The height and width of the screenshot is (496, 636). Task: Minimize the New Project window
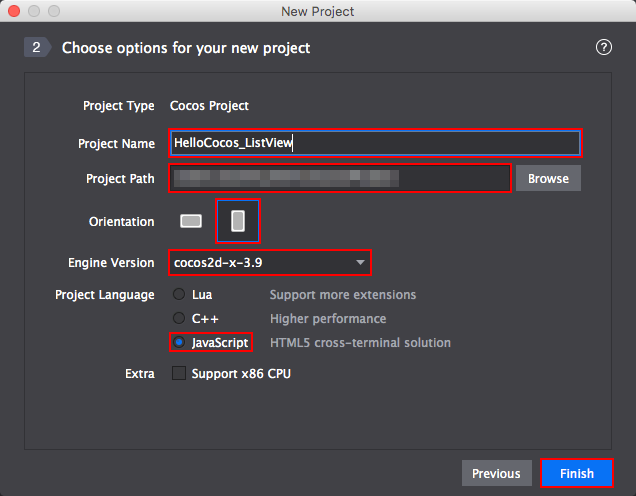[31, 11]
